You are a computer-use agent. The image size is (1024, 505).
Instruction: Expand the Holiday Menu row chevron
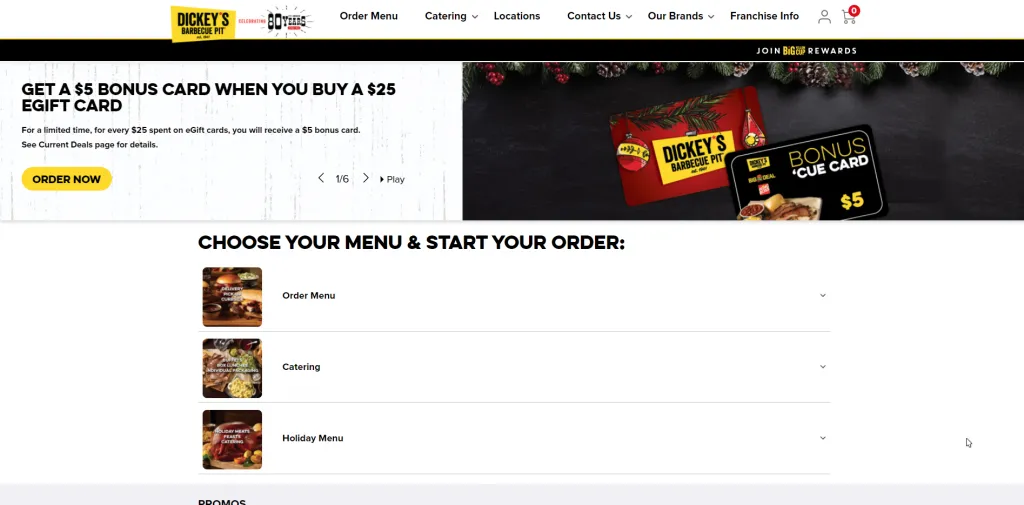(x=823, y=438)
